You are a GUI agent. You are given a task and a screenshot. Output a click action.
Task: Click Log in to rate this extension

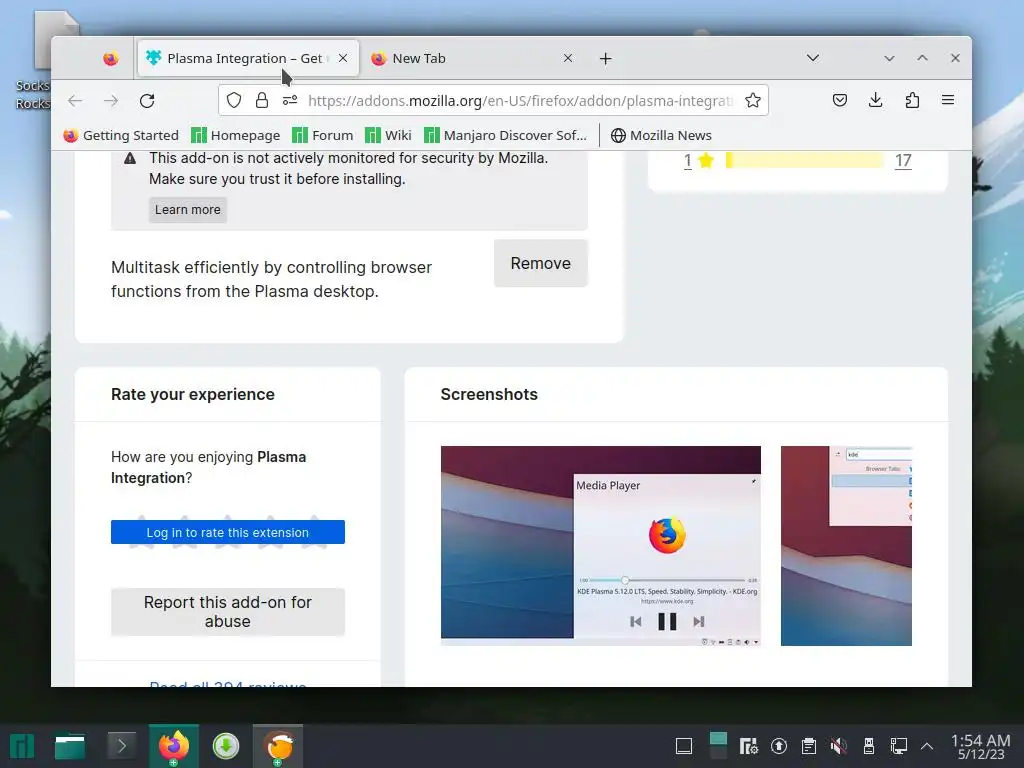click(x=228, y=532)
